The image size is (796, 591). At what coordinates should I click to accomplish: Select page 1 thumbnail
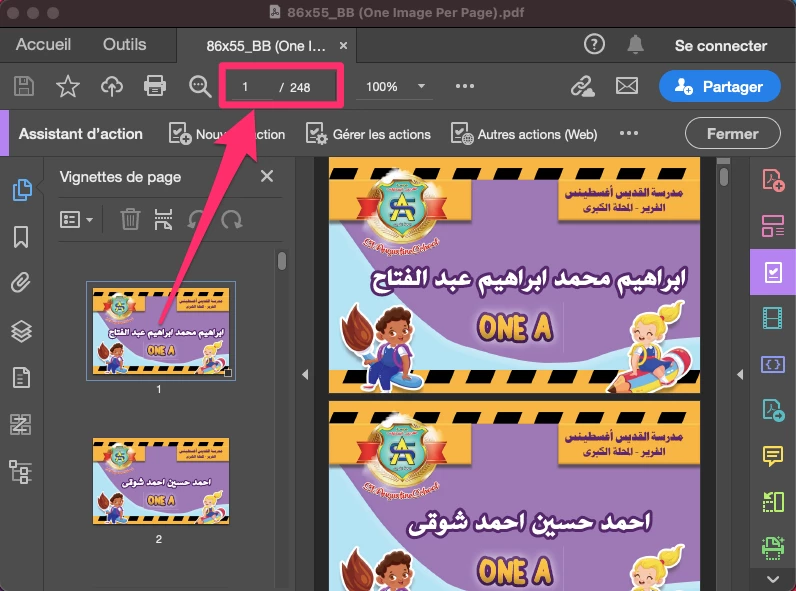160,331
